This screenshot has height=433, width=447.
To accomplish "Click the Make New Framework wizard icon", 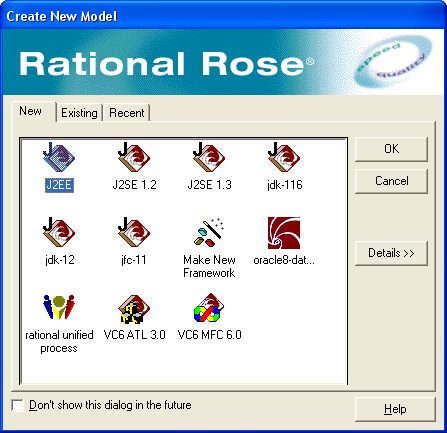I will pos(209,233).
